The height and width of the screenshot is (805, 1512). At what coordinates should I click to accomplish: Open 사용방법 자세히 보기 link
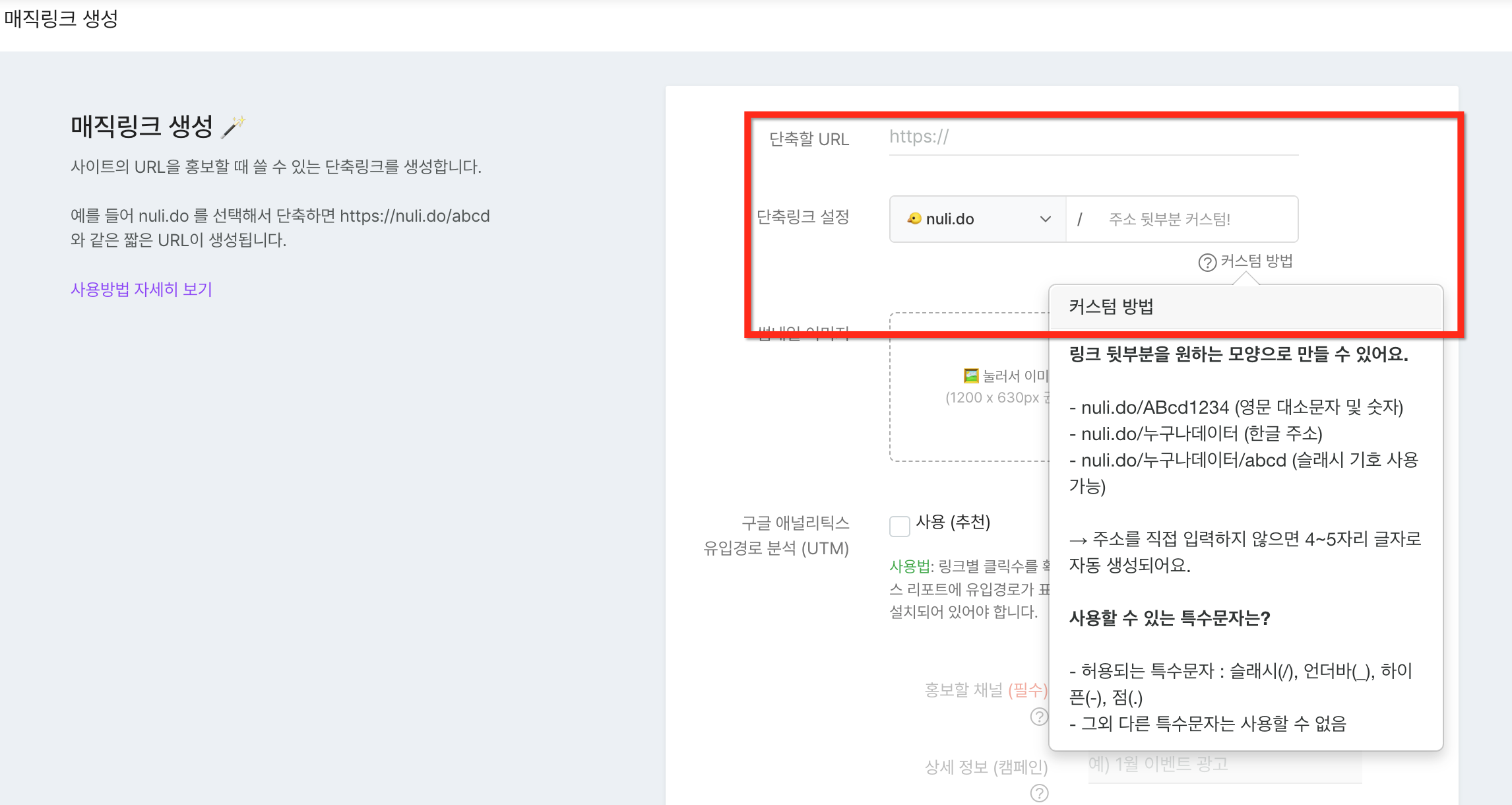(141, 289)
